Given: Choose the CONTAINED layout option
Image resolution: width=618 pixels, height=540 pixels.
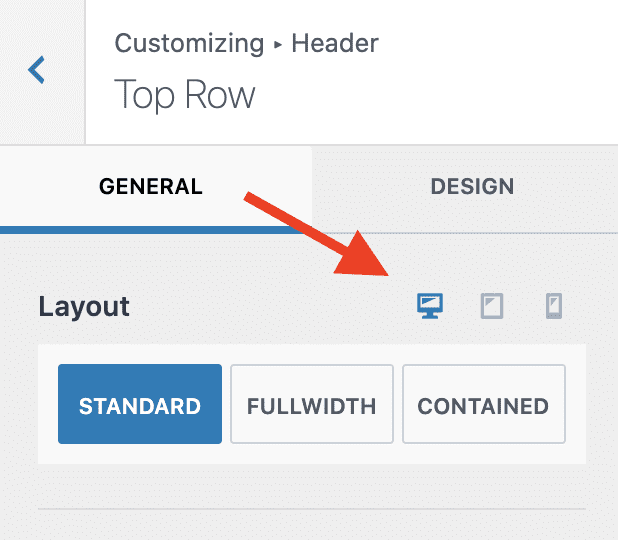Looking at the screenshot, I should tap(484, 404).
